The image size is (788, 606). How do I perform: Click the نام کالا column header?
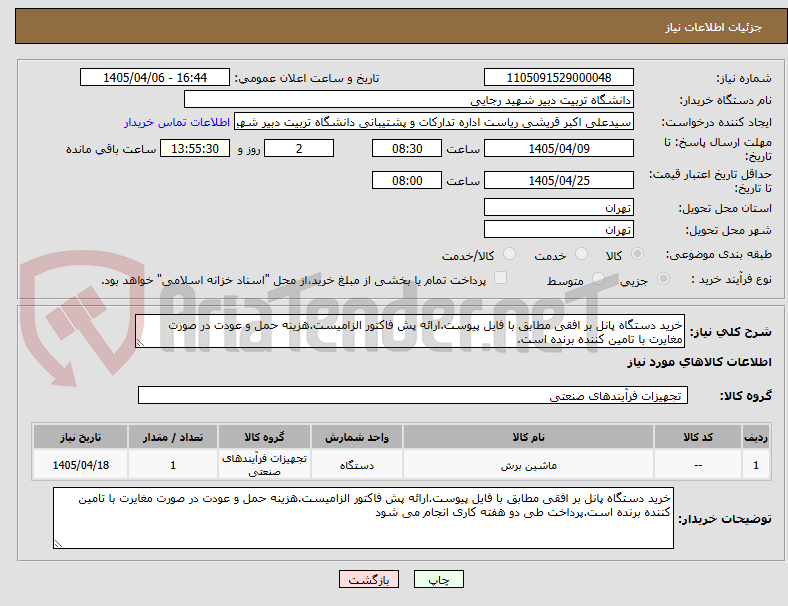(528, 437)
